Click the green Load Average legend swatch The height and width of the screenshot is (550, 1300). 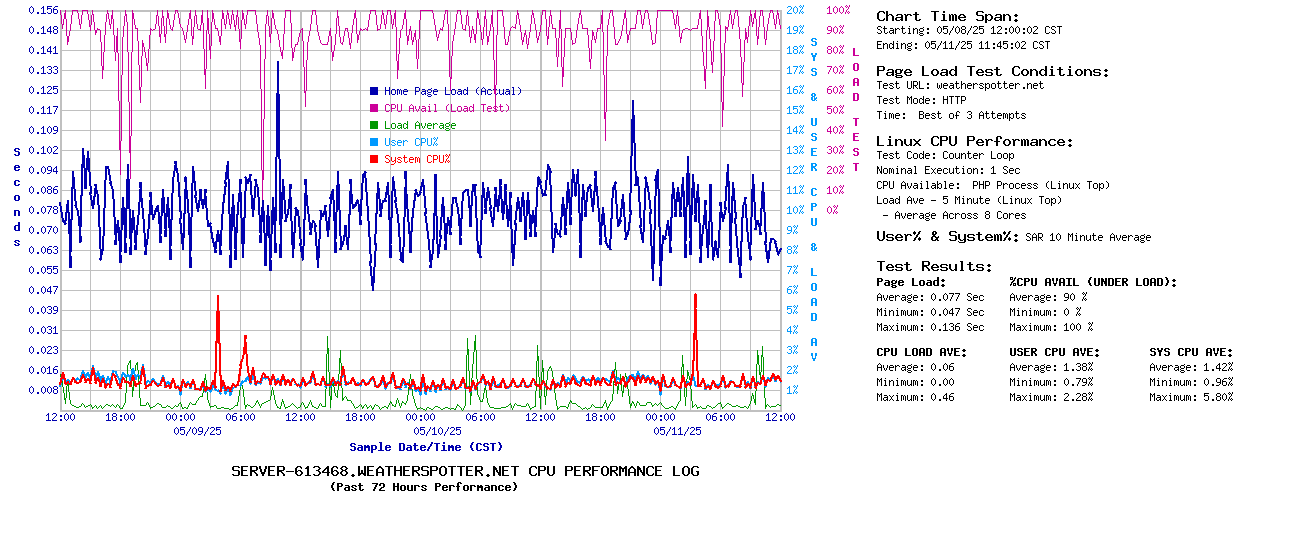pos(374,125)
